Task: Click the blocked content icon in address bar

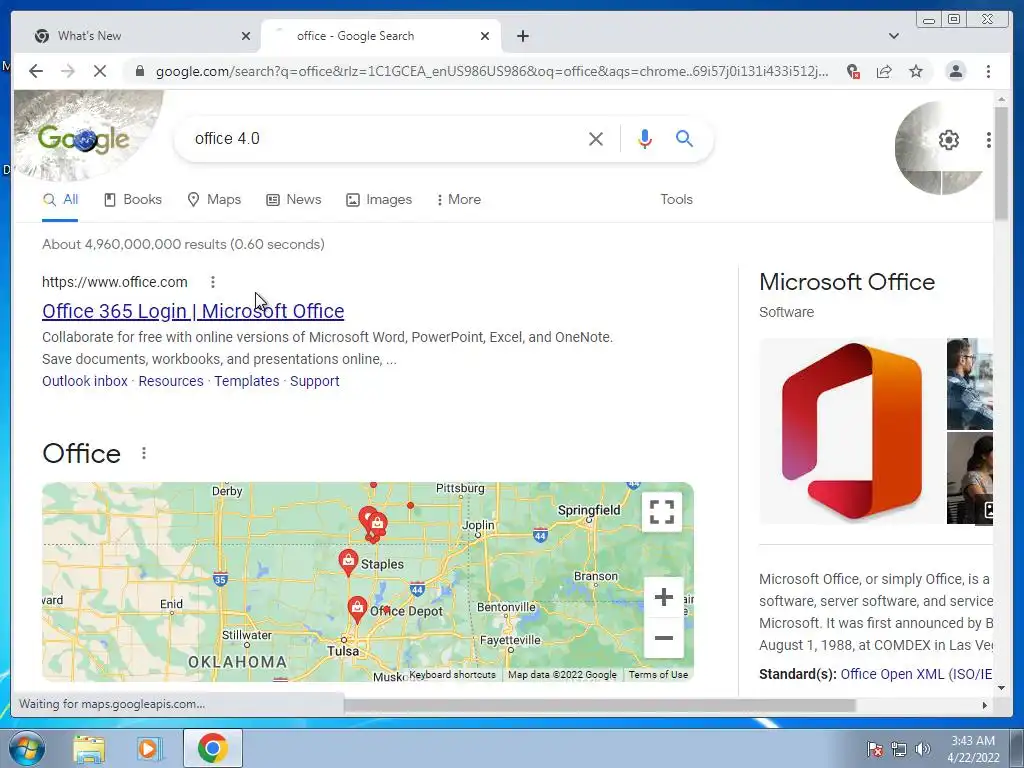Action: pyautogui.click(x=852, y=71)
